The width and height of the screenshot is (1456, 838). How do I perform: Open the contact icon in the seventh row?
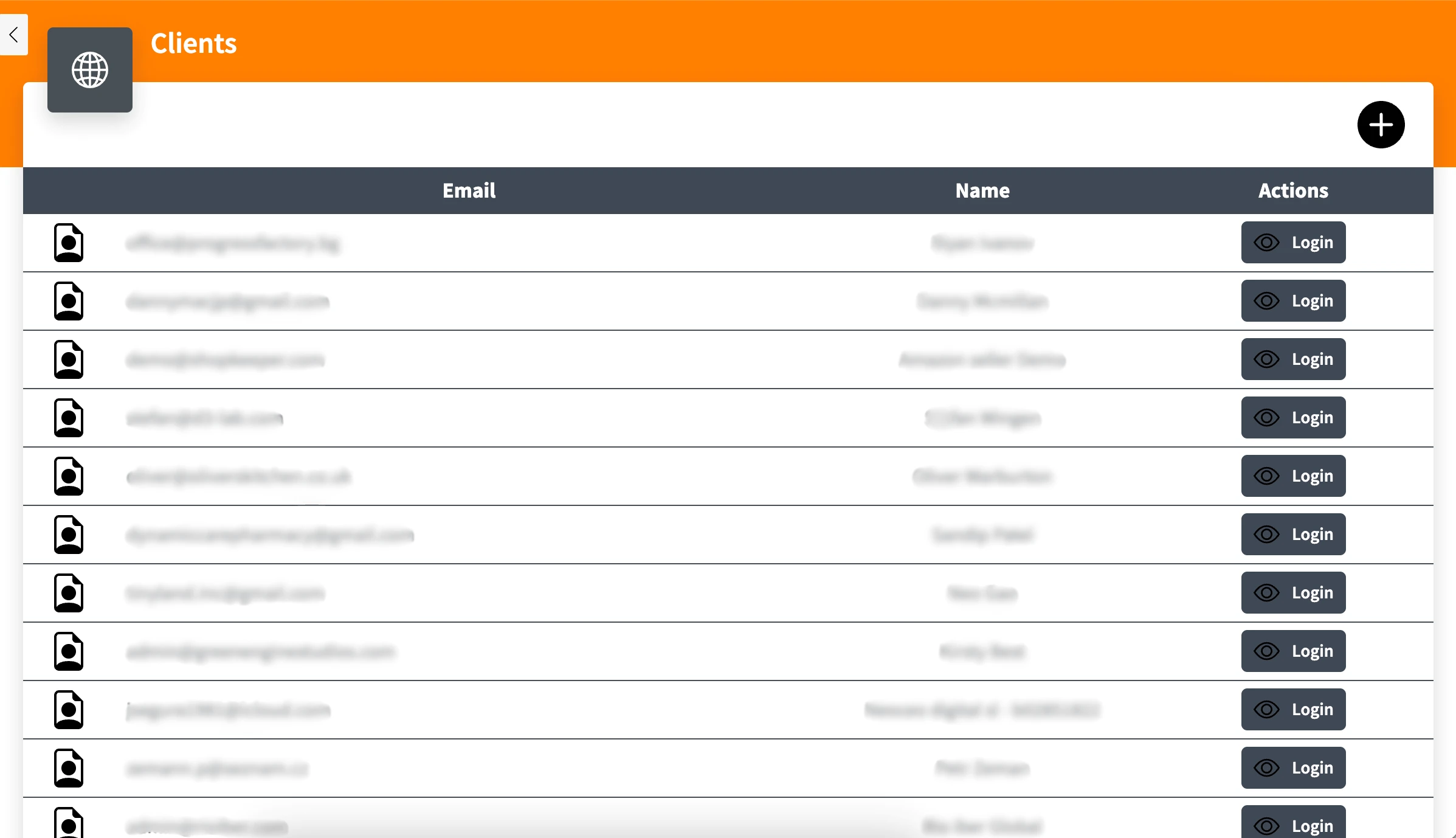pyautogui.click(x=69, y=593)
